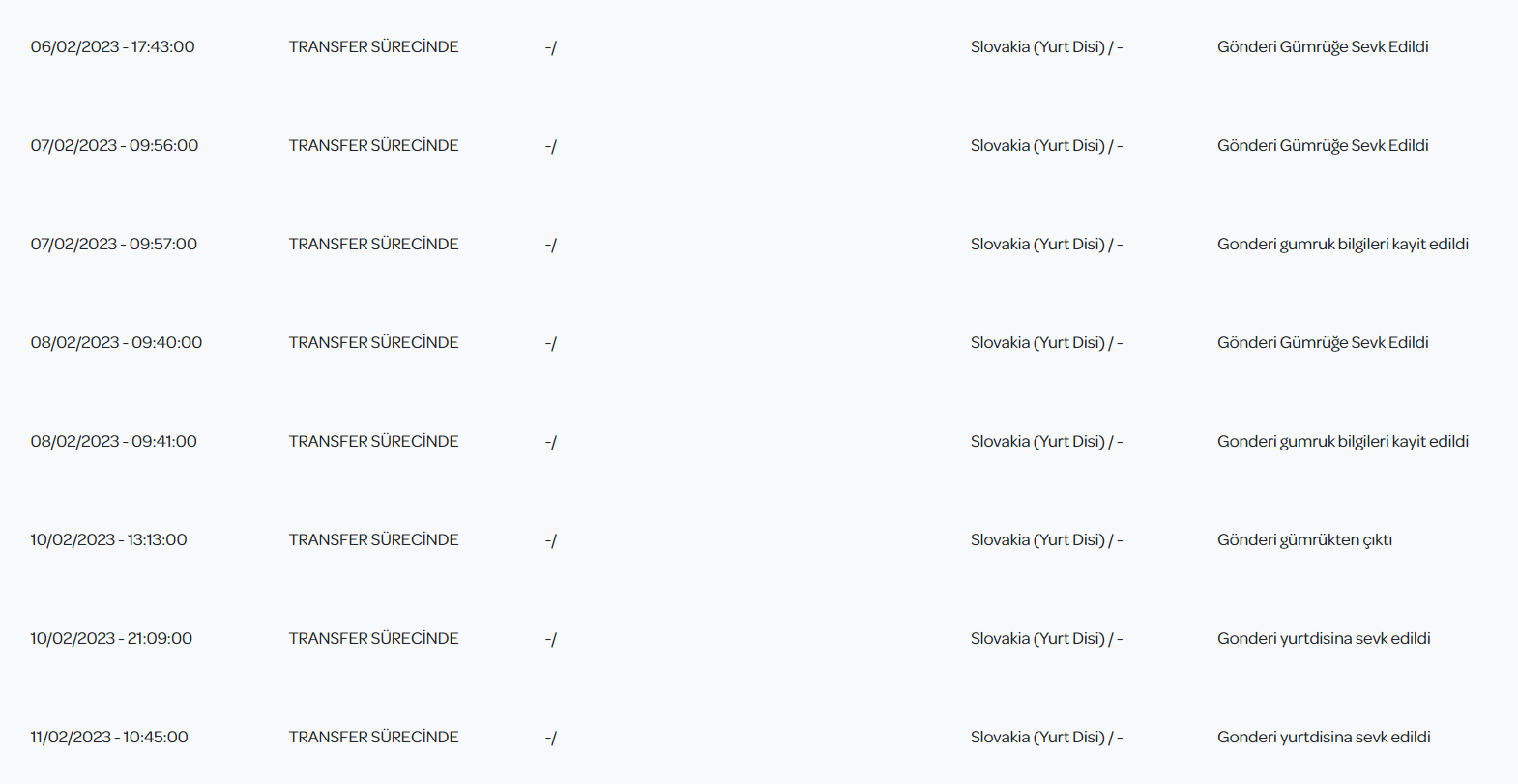
Task: Click 'TRANSFER SÜRECİNDE' in the 13:13:00 row
Action: pos(373,539)
